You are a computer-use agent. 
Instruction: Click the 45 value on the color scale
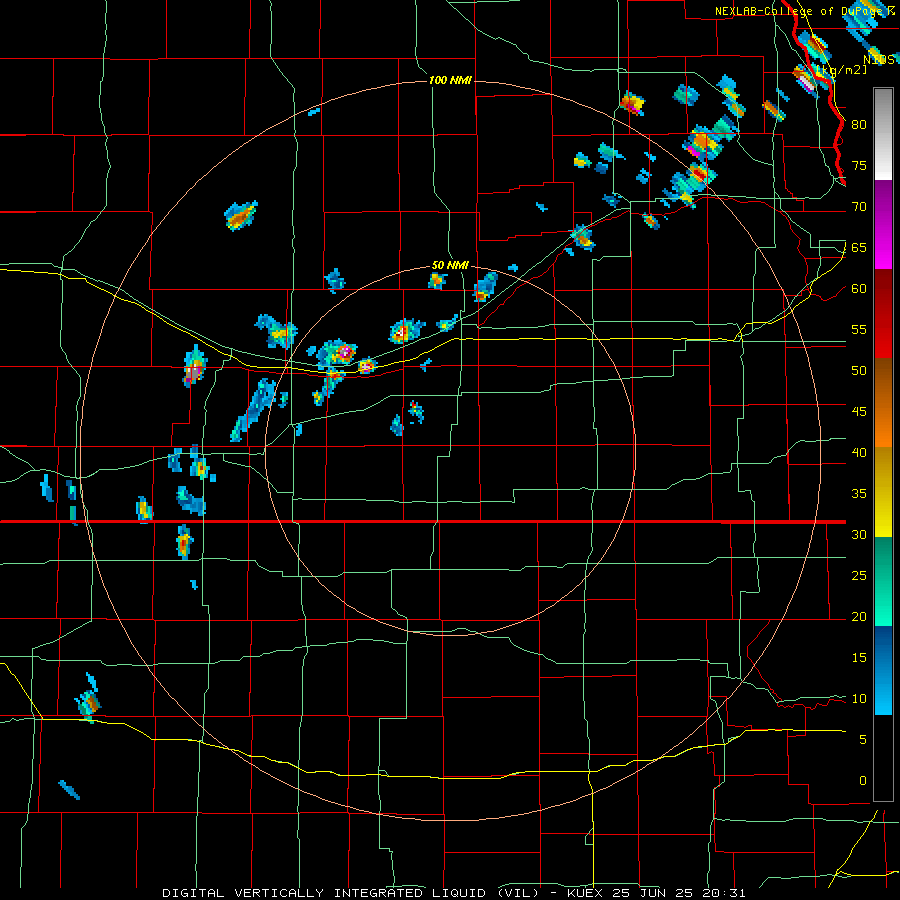pyautogui.click(x=859, y=412)
